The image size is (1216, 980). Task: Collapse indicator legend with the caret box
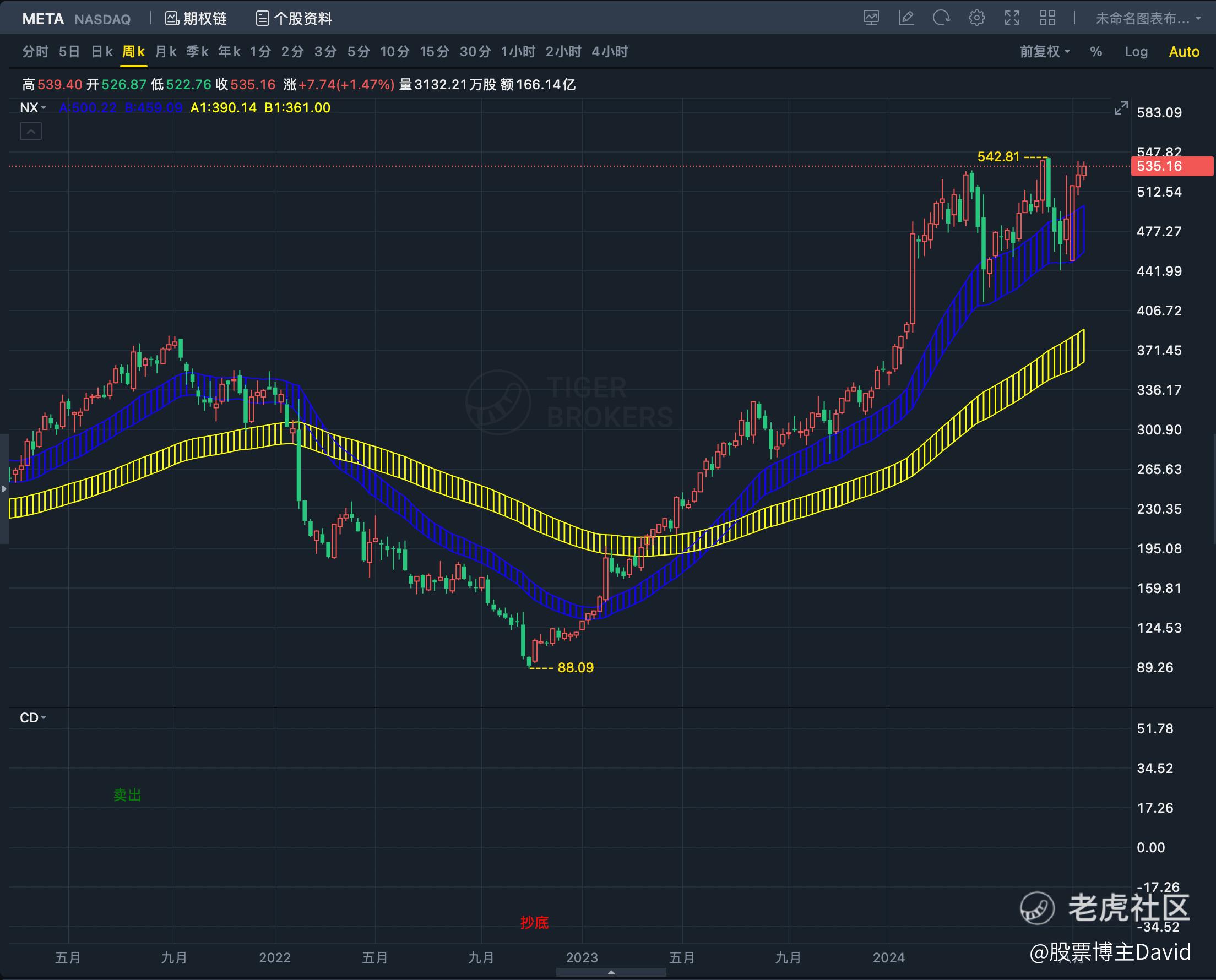(31, 132)
